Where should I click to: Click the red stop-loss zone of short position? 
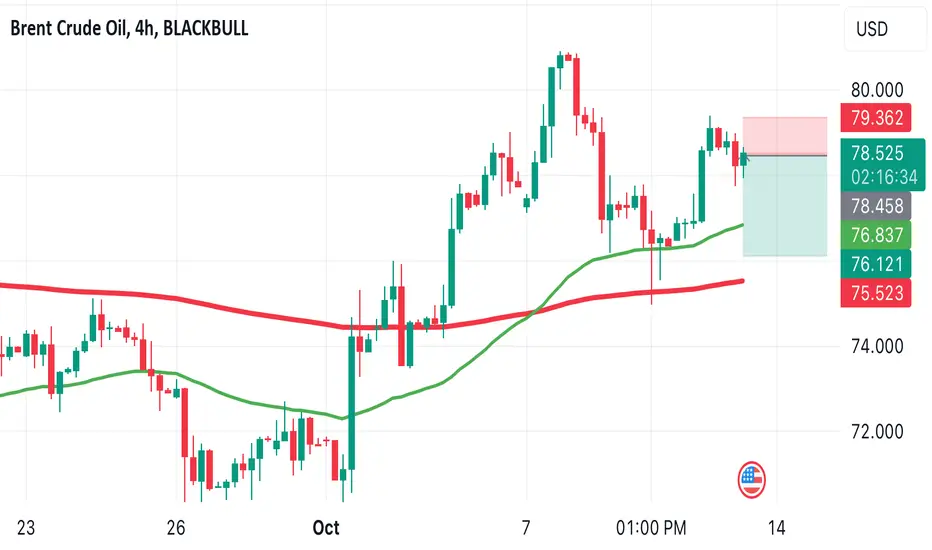pos(785,136)
